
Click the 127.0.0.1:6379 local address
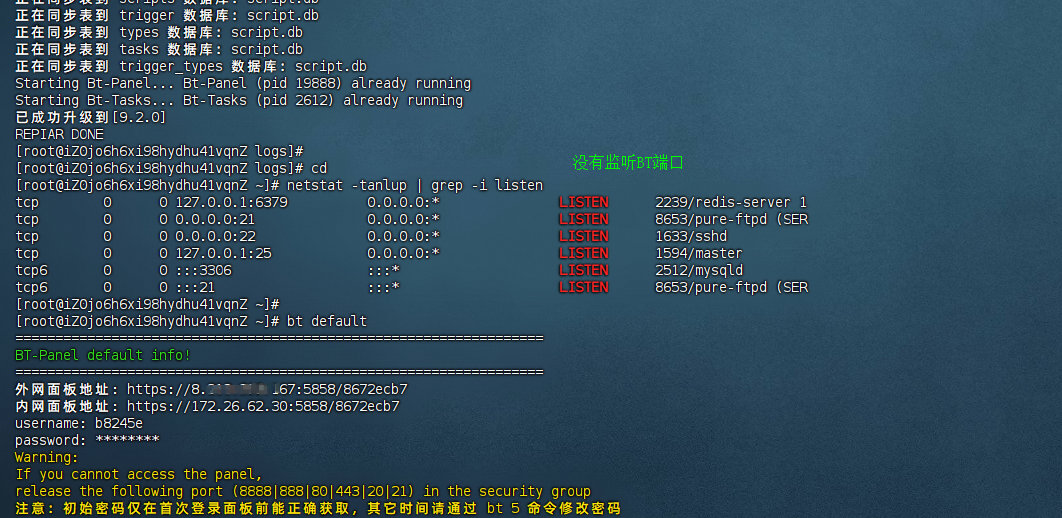[x=232, y=202]
